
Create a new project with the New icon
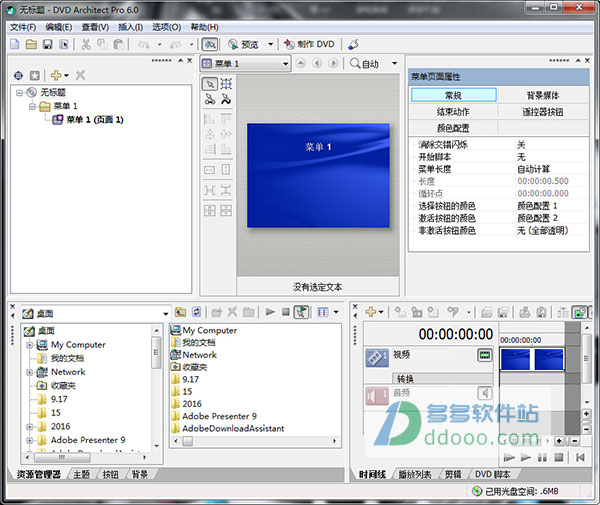coord(15,44)
